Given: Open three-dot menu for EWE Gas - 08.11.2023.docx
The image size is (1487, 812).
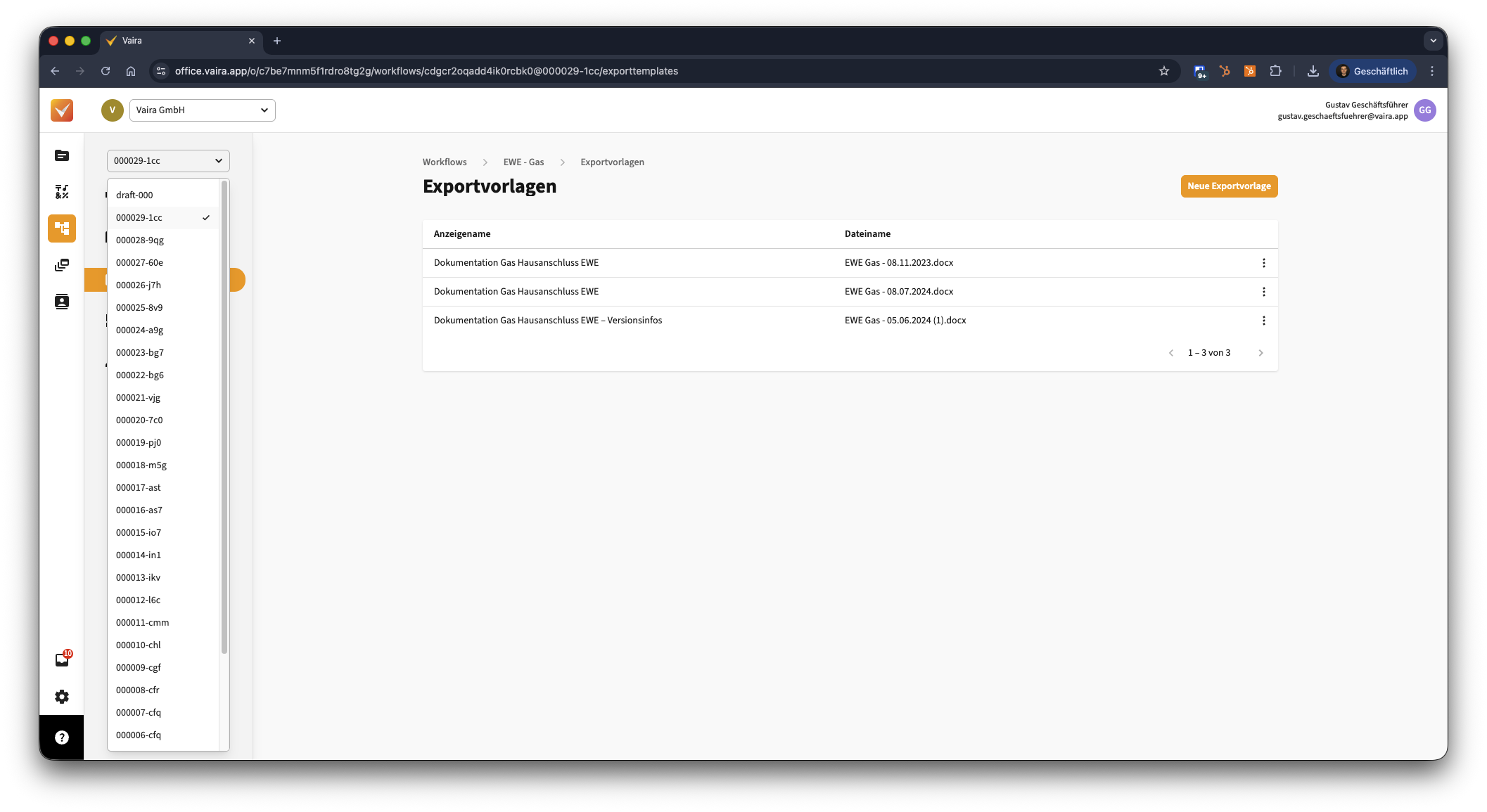Looking at the screenshot, I should 1263,263.
